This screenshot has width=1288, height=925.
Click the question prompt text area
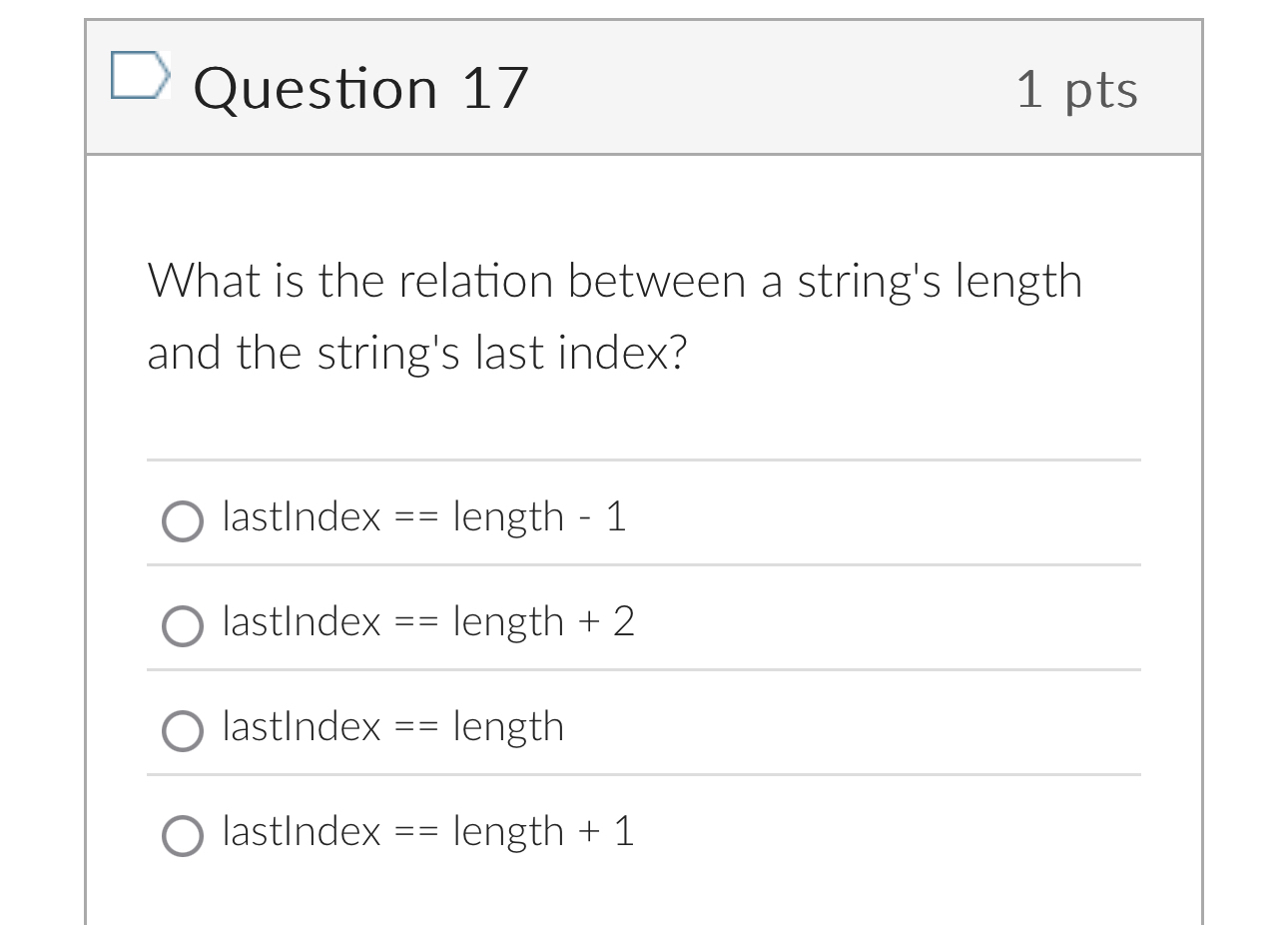click(614, 316)
